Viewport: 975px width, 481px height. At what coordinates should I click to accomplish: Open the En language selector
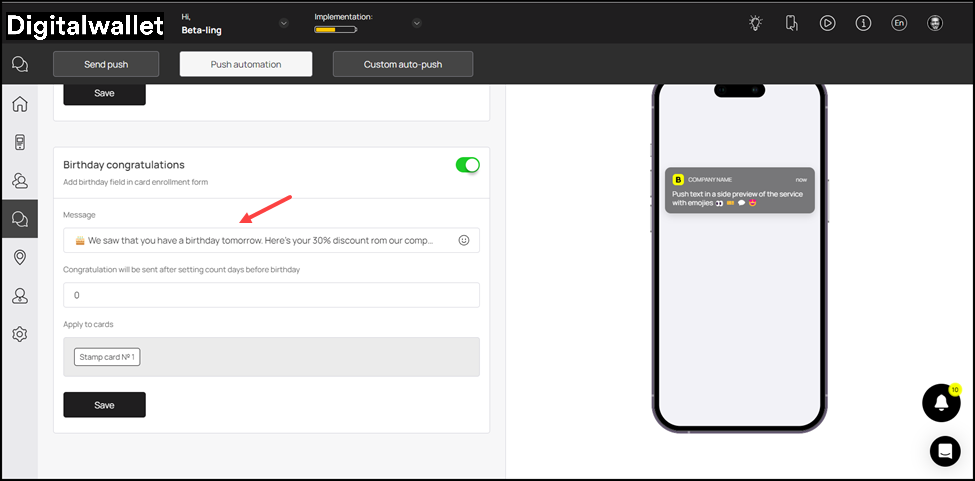(899, 23)
